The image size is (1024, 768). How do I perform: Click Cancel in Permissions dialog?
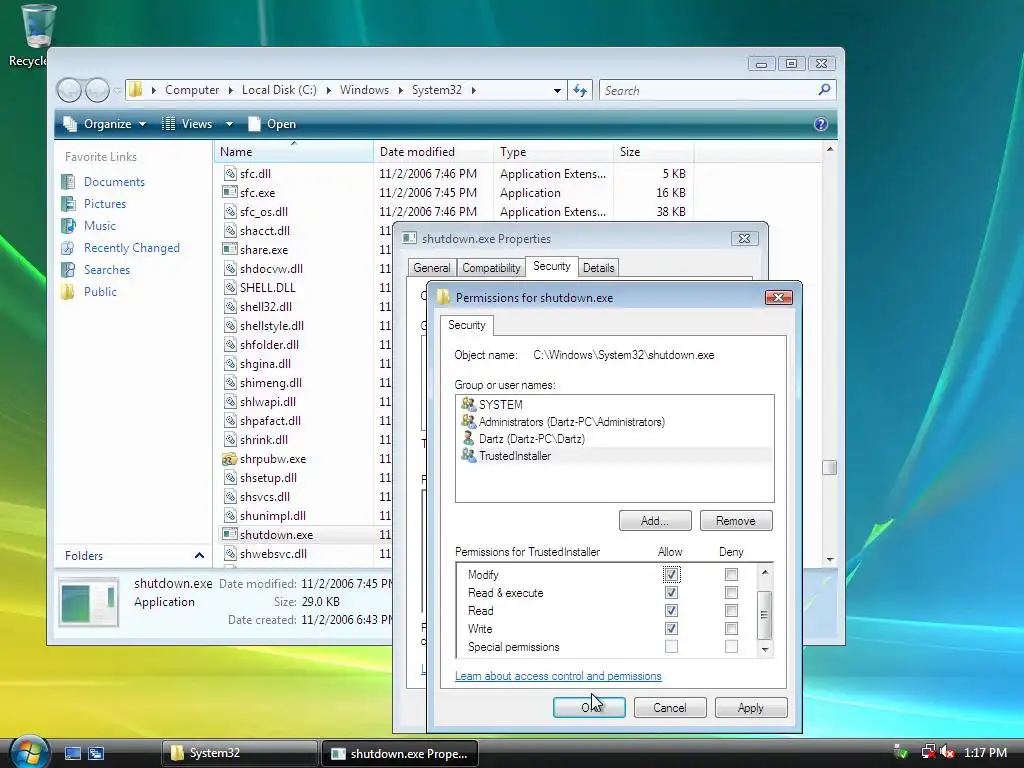point(670,708)
